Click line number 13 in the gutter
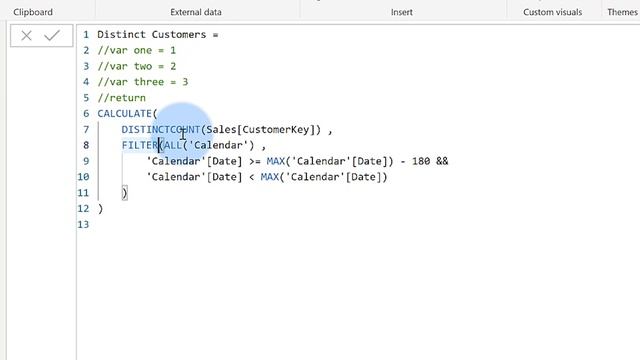This screenshot has width=640, height=360. coord(83,224)
